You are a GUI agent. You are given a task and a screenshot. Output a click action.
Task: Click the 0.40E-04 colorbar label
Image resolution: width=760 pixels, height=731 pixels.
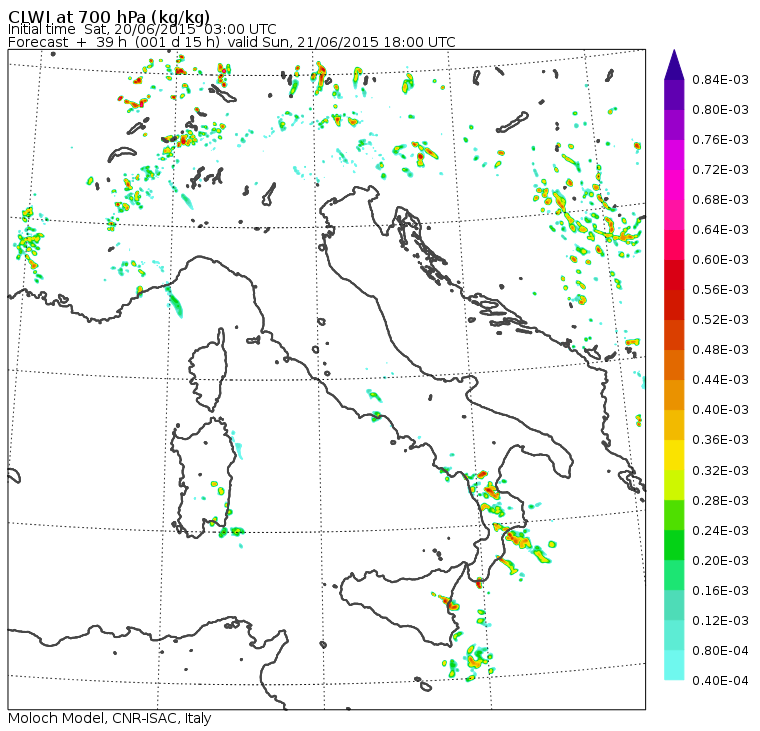[x=720, y=681]
